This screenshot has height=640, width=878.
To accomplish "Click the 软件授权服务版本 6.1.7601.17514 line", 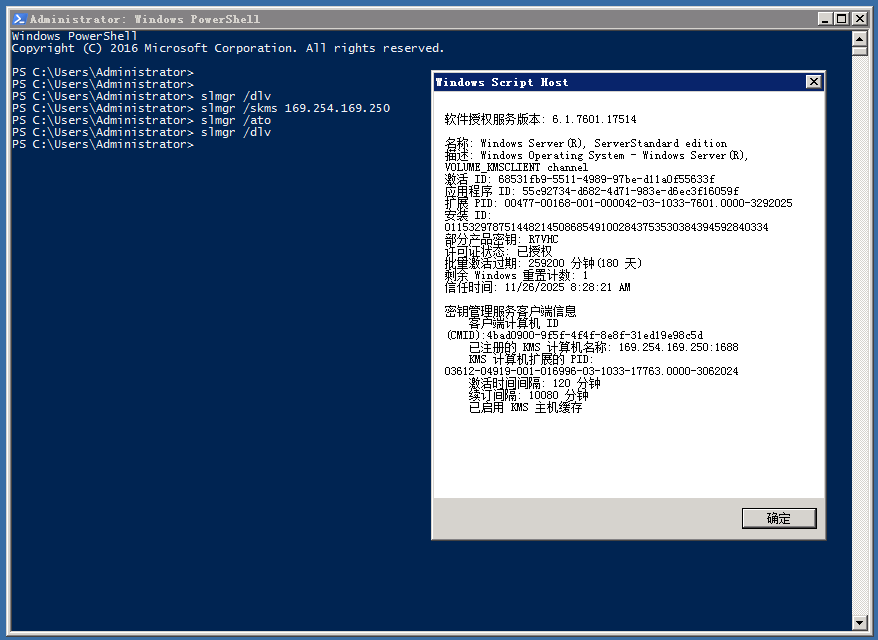I will tap(540, 119).
